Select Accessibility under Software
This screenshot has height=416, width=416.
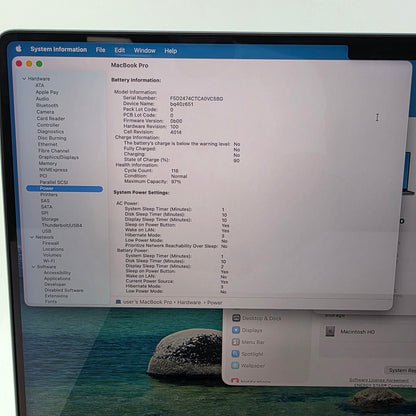[x=57, y=273]
